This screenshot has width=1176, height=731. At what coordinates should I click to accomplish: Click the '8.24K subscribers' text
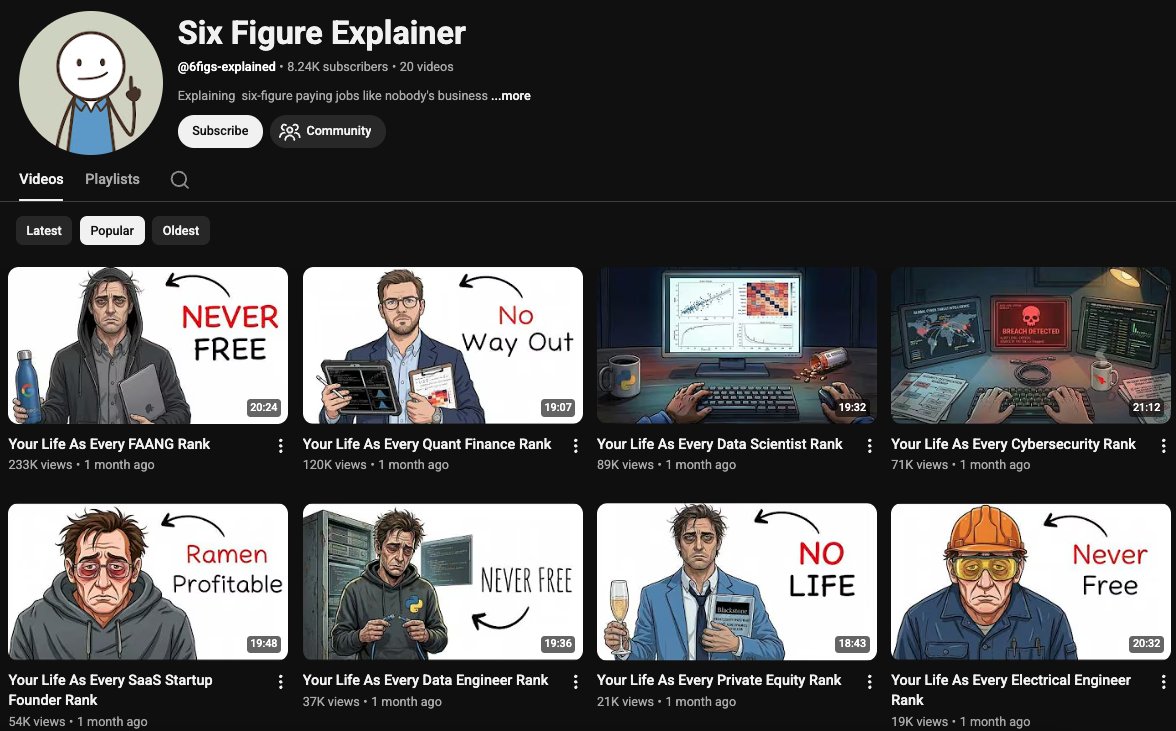338,67
